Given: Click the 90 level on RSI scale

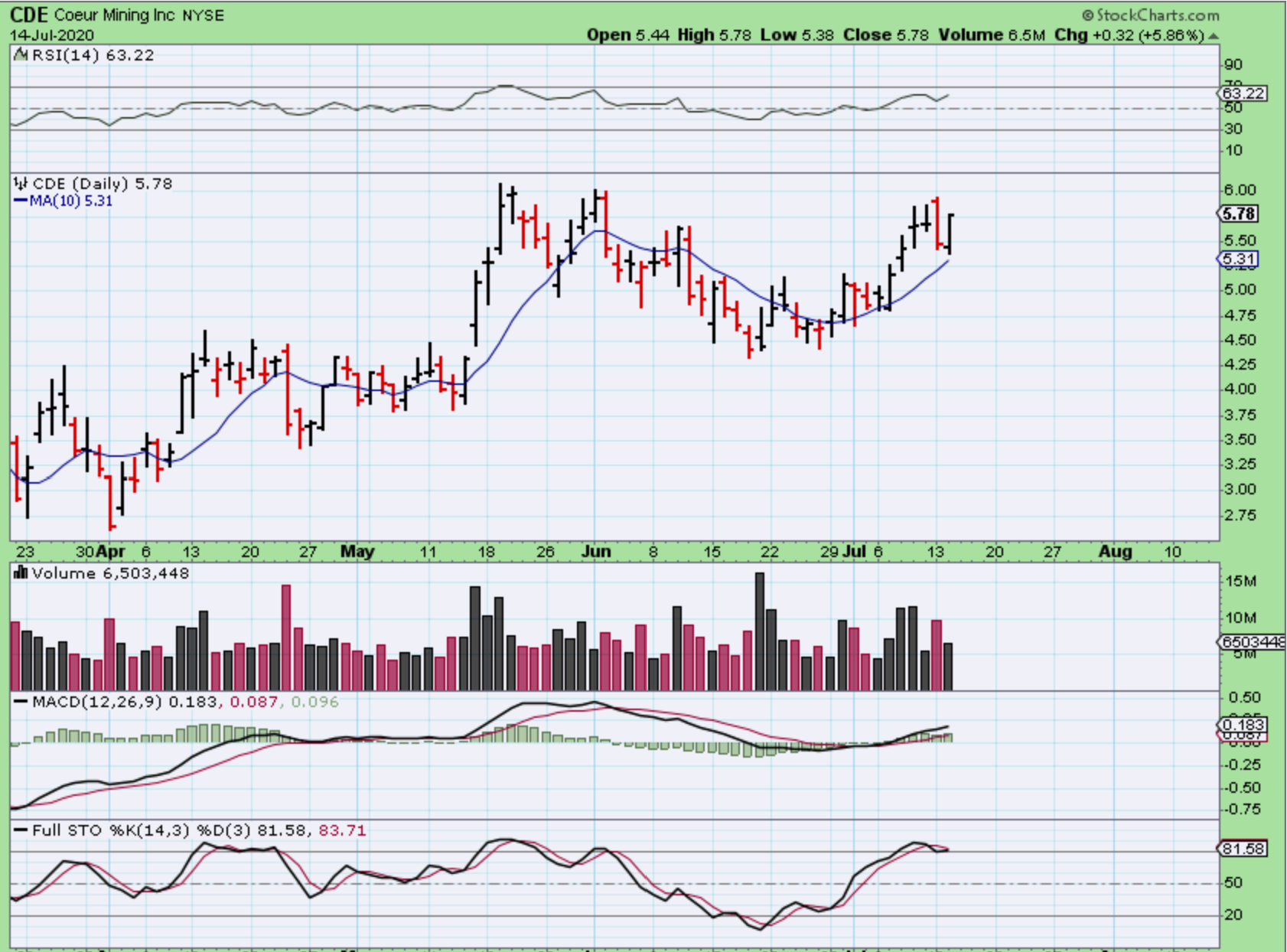Looking at the screenshot, I should (x=1233, y=65).
